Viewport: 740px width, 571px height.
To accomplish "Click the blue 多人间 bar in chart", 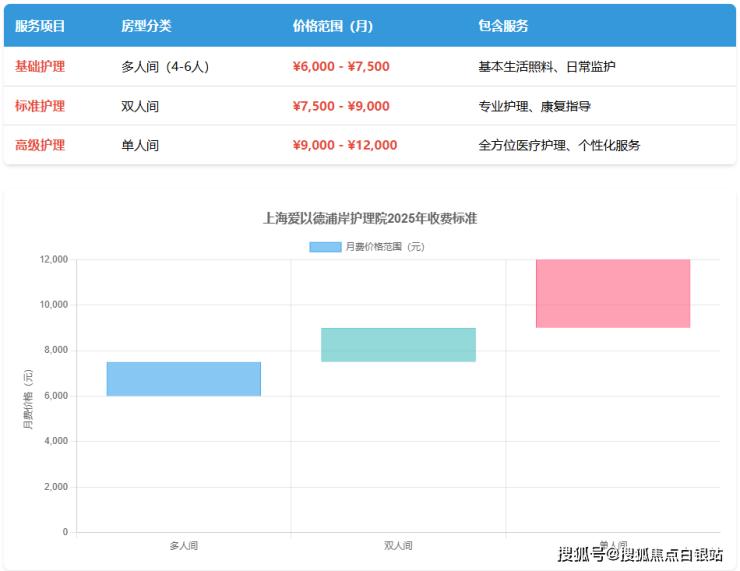I will (x=184, y=379).
